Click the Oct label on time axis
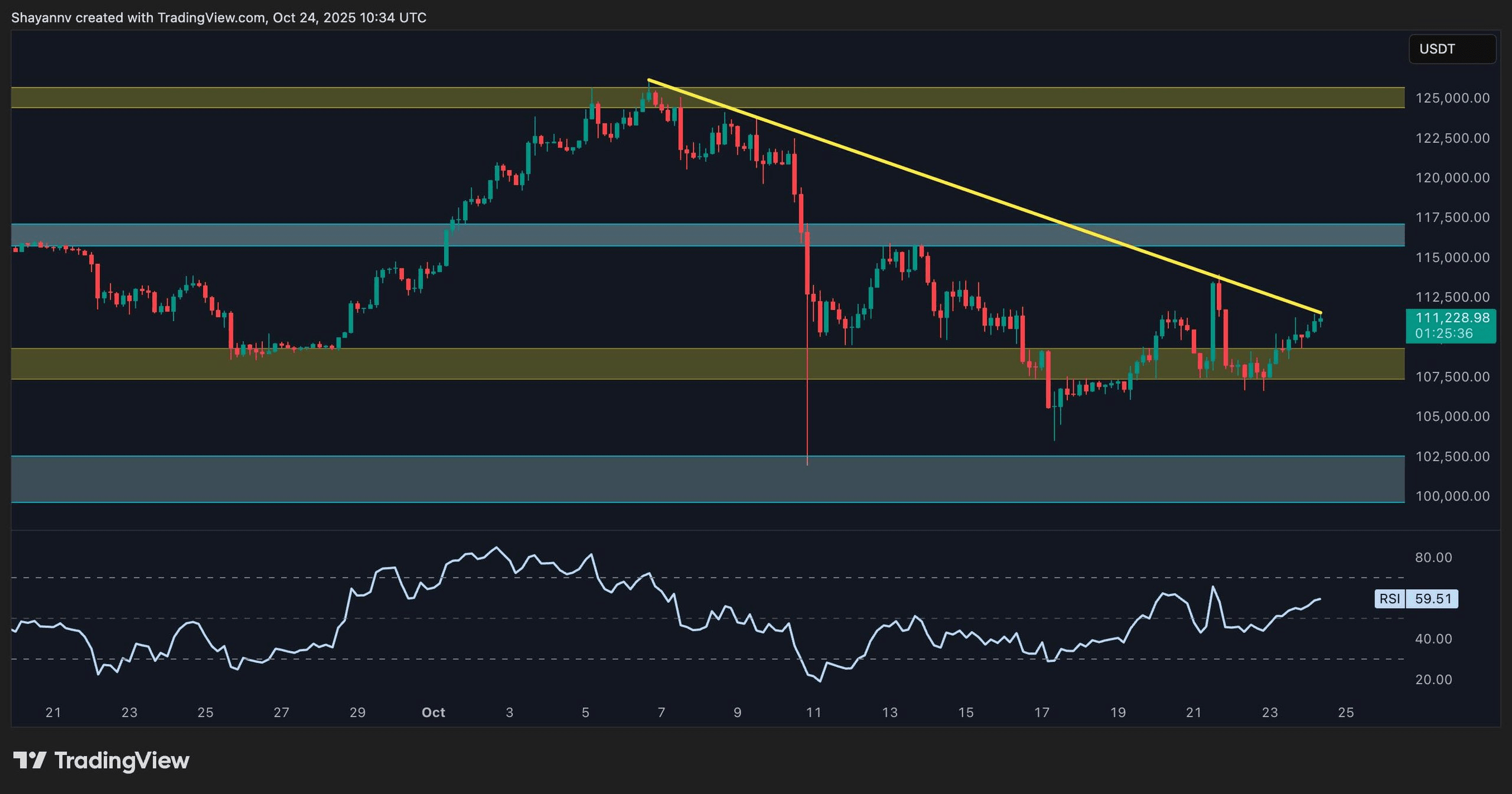This screenshot has width=1512, height=794. (x=433, y=713)
